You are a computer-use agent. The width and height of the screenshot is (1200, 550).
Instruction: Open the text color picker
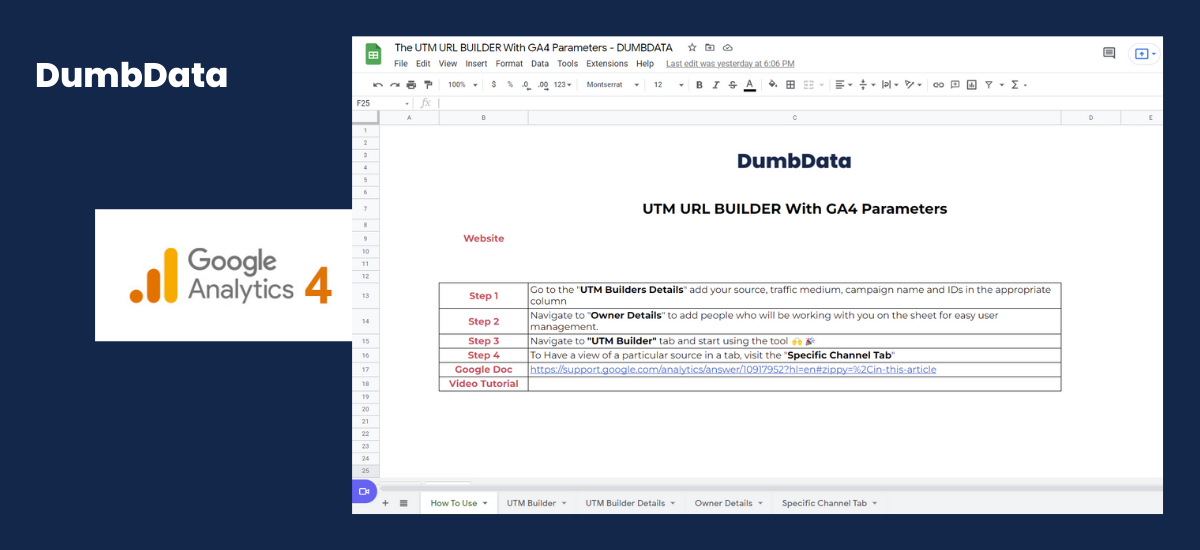(x=749, y=85)
